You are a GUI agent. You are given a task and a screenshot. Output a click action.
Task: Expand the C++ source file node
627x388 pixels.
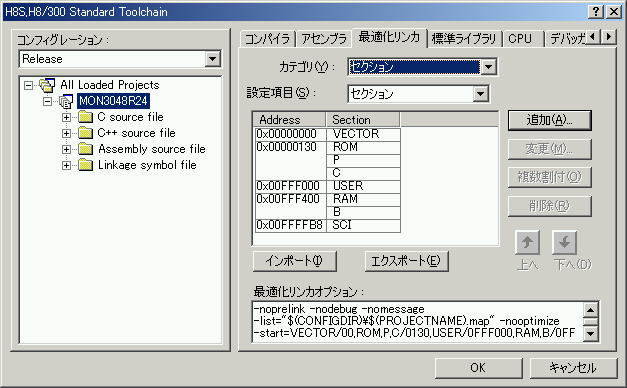(66, 133)
